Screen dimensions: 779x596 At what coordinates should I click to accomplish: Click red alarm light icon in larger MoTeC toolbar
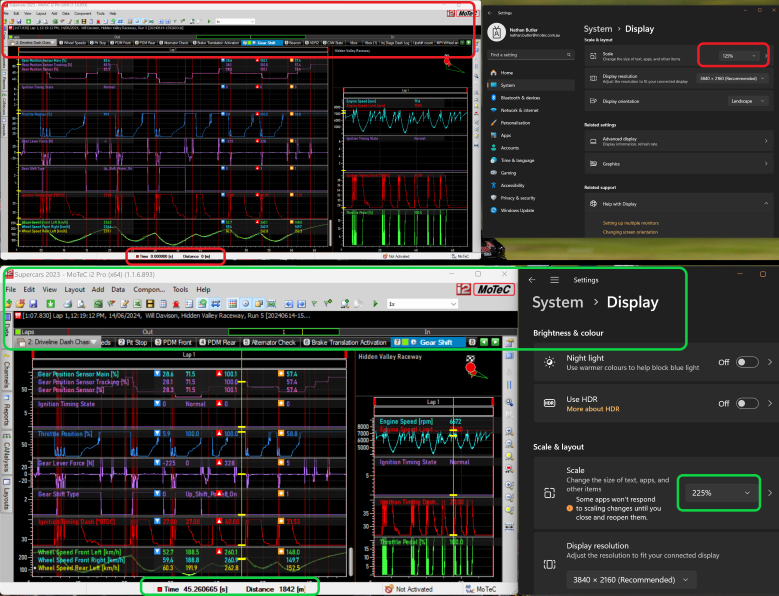click(x=176, y=303)
